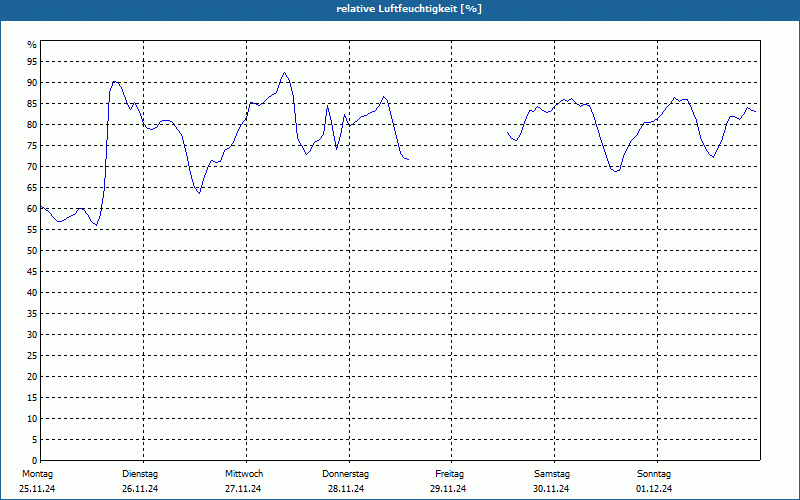Screen dimensions: 800x500
Task: Click the y-axis value '50'
Action: [32, 251]
